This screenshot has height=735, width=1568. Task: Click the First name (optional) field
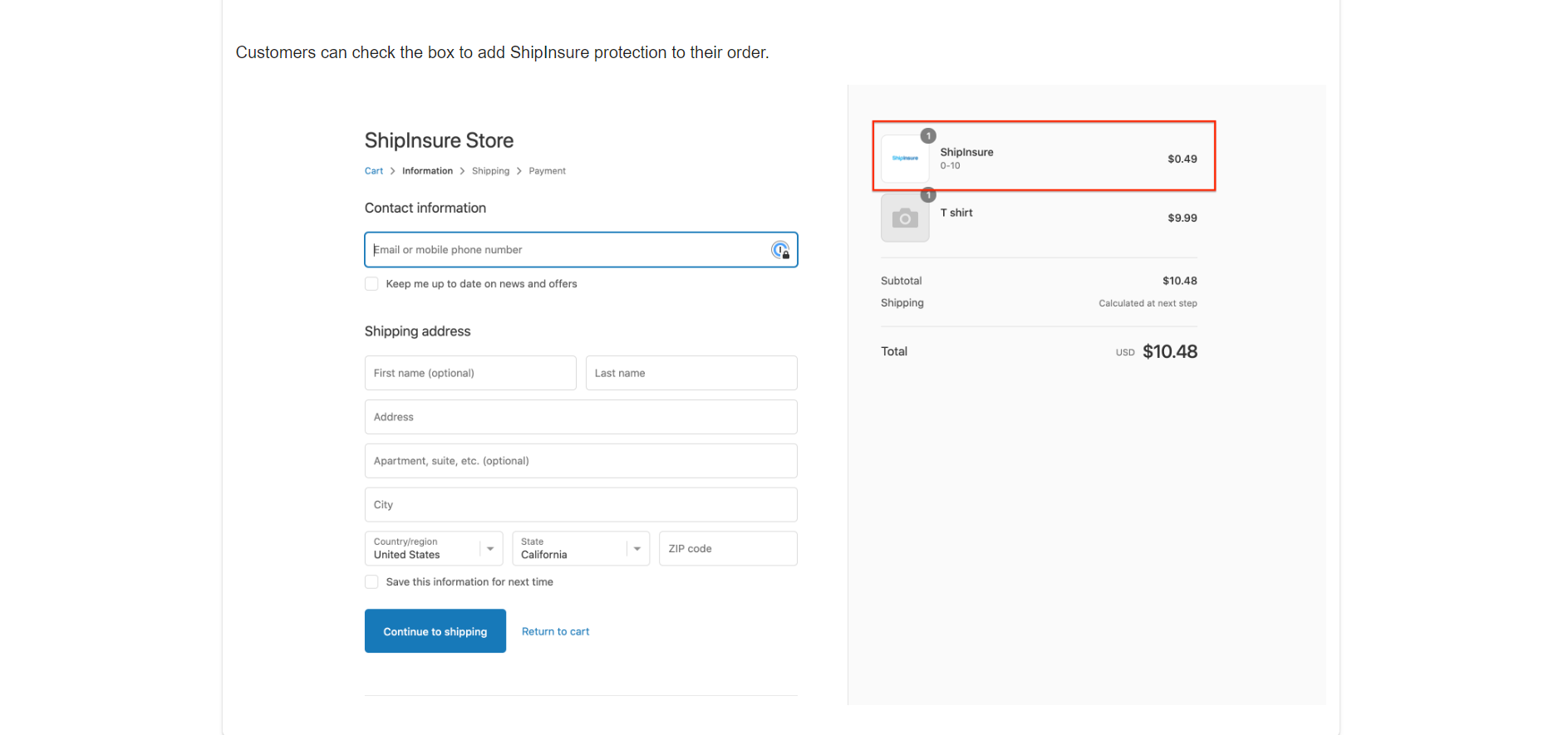tap(470, 373)
